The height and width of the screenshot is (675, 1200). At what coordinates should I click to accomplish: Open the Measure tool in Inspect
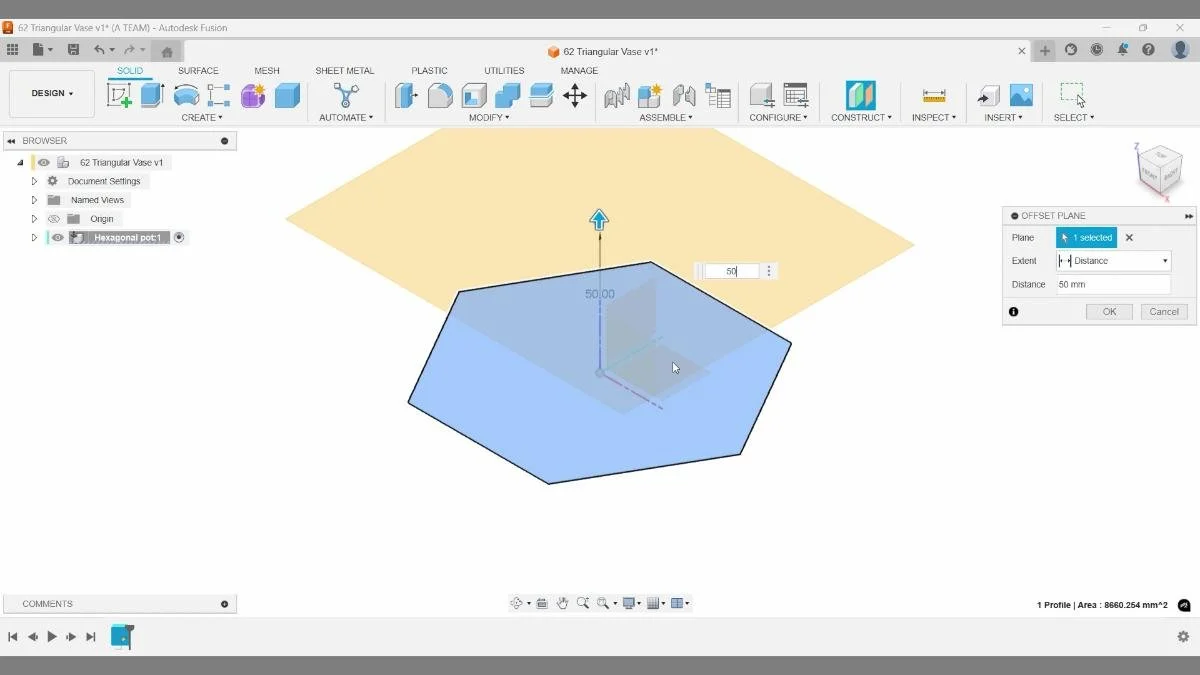tap(933, 96)
